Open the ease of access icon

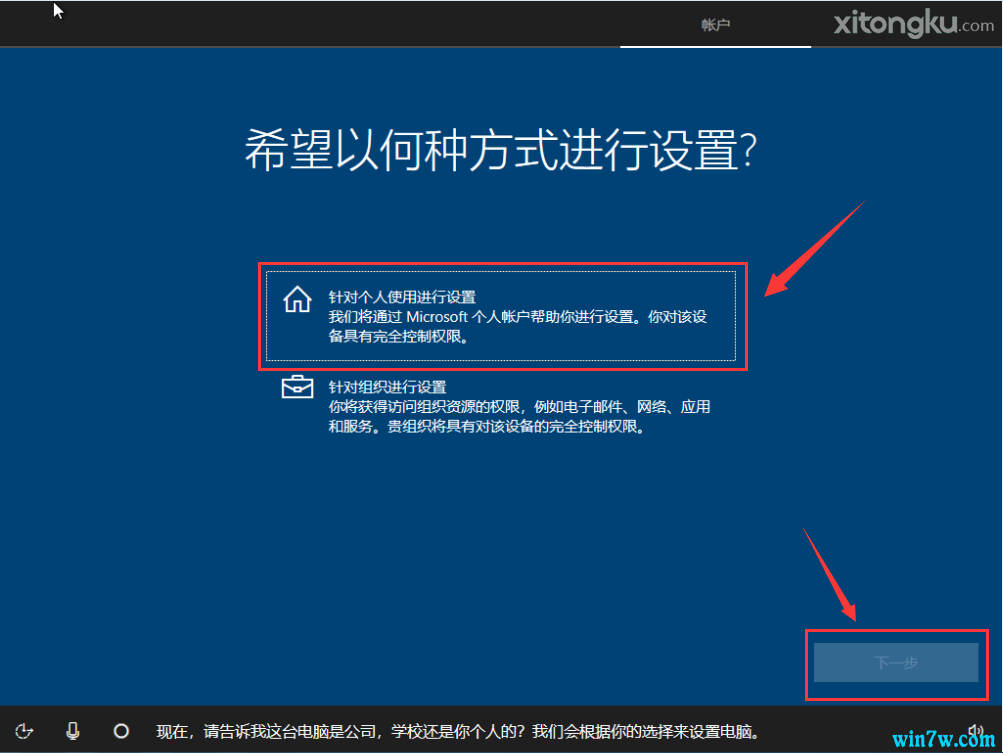24,731
